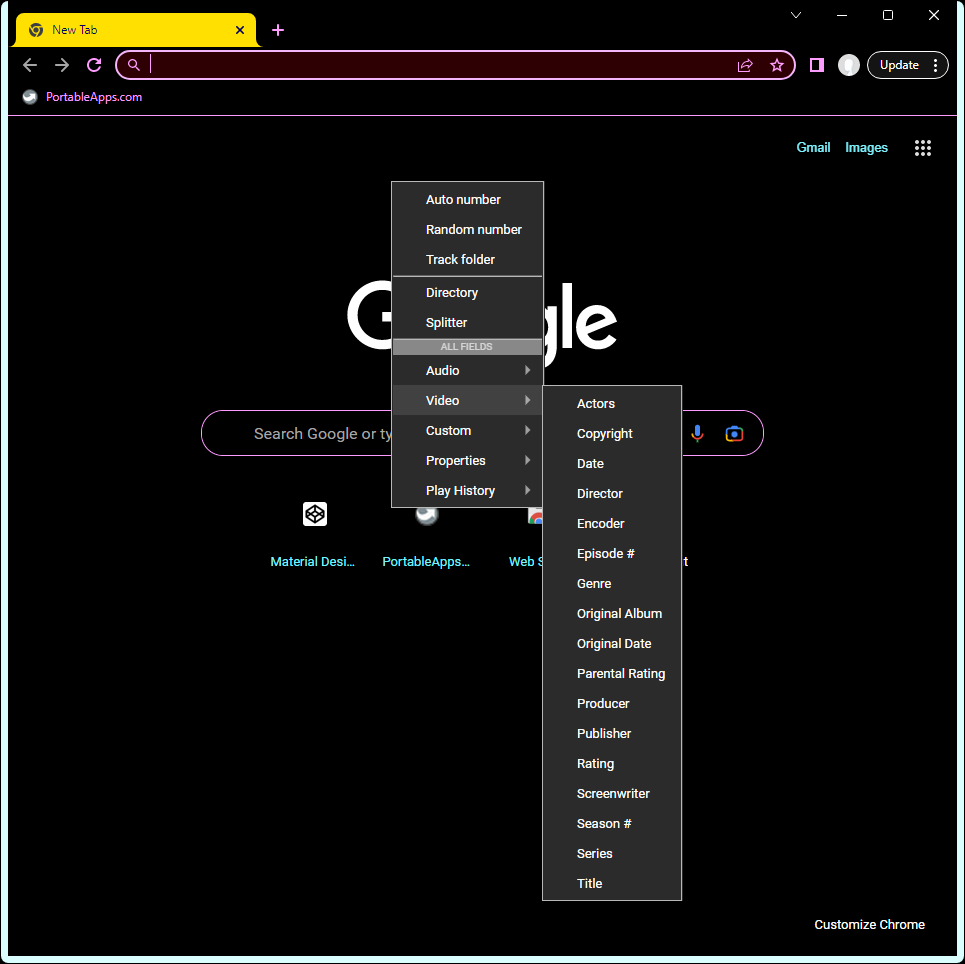This screenshot has height=964, width=965.
Task: Open the Google apps grid
Action: click(922, 148)
